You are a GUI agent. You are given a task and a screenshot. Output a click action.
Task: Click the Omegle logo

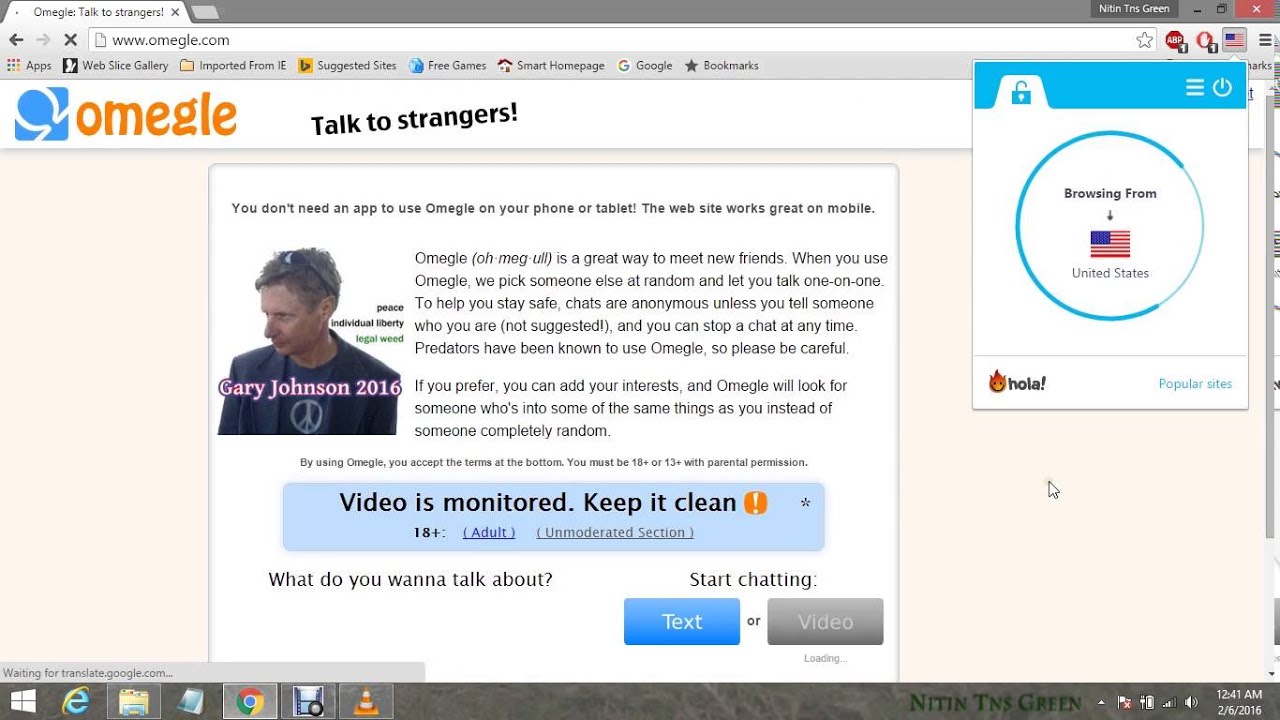pyautogui.click(x=126, y=114)
